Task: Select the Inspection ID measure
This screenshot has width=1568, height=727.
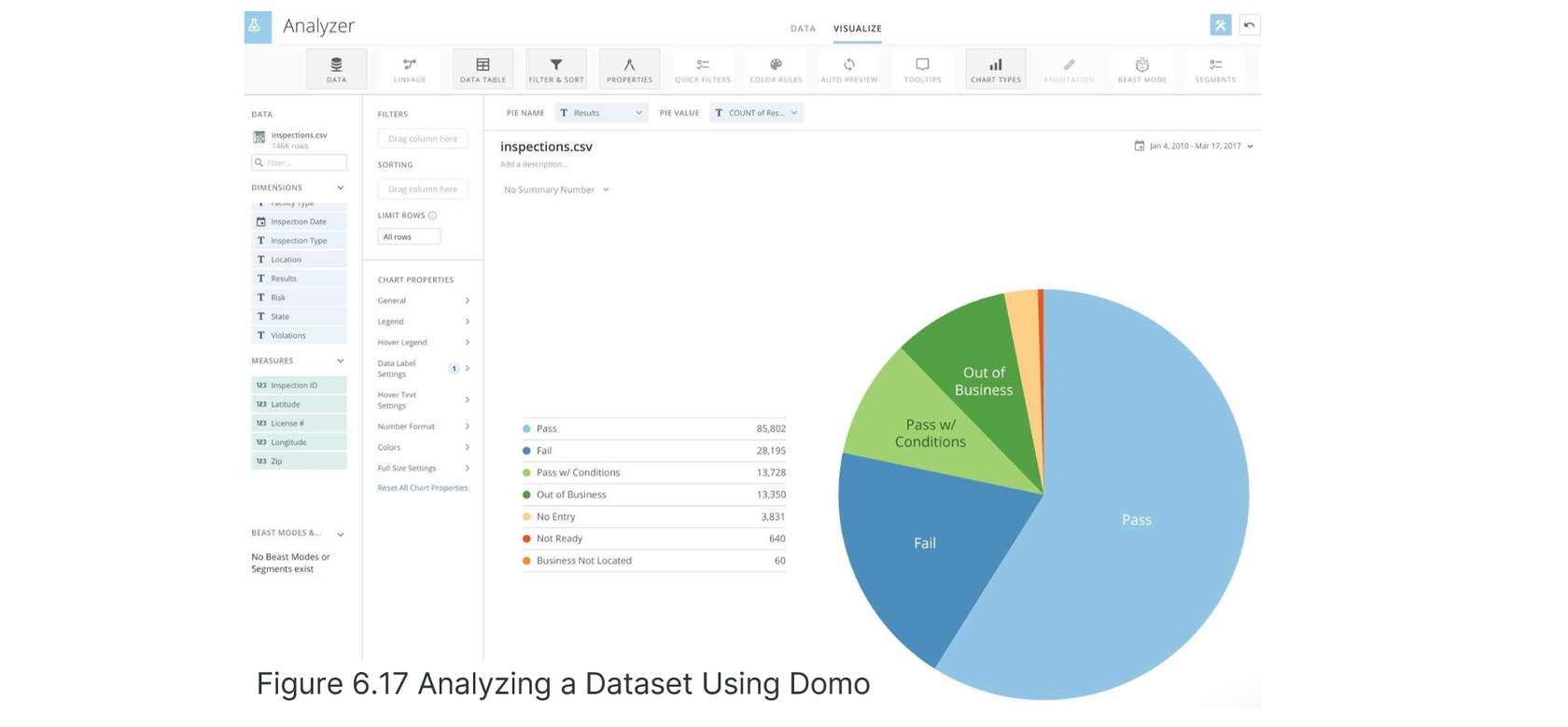Action: click(299, 385)
